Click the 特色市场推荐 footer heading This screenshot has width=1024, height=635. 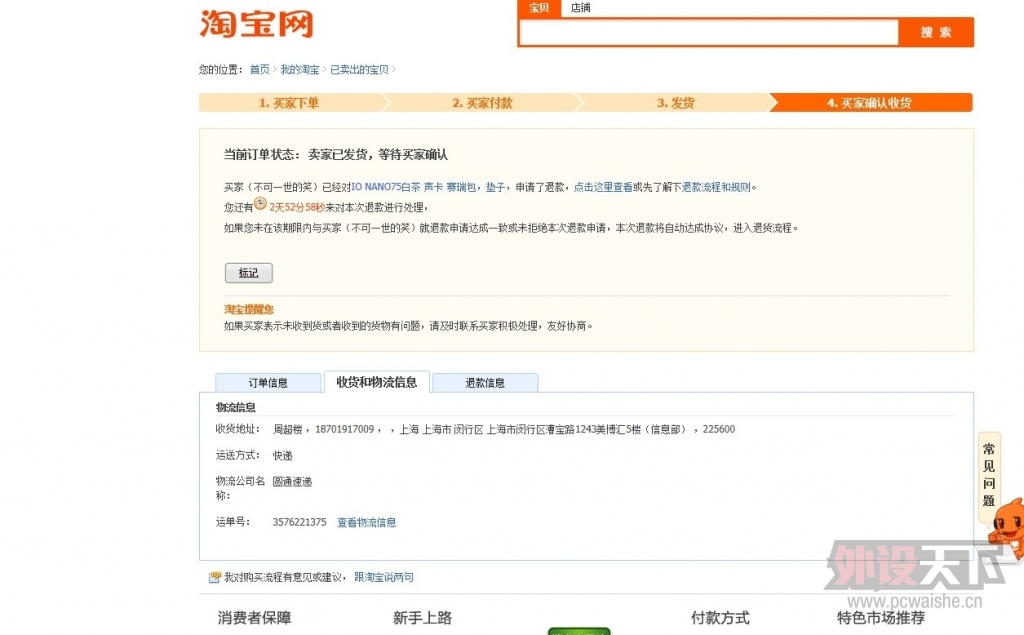pos(881,617)
